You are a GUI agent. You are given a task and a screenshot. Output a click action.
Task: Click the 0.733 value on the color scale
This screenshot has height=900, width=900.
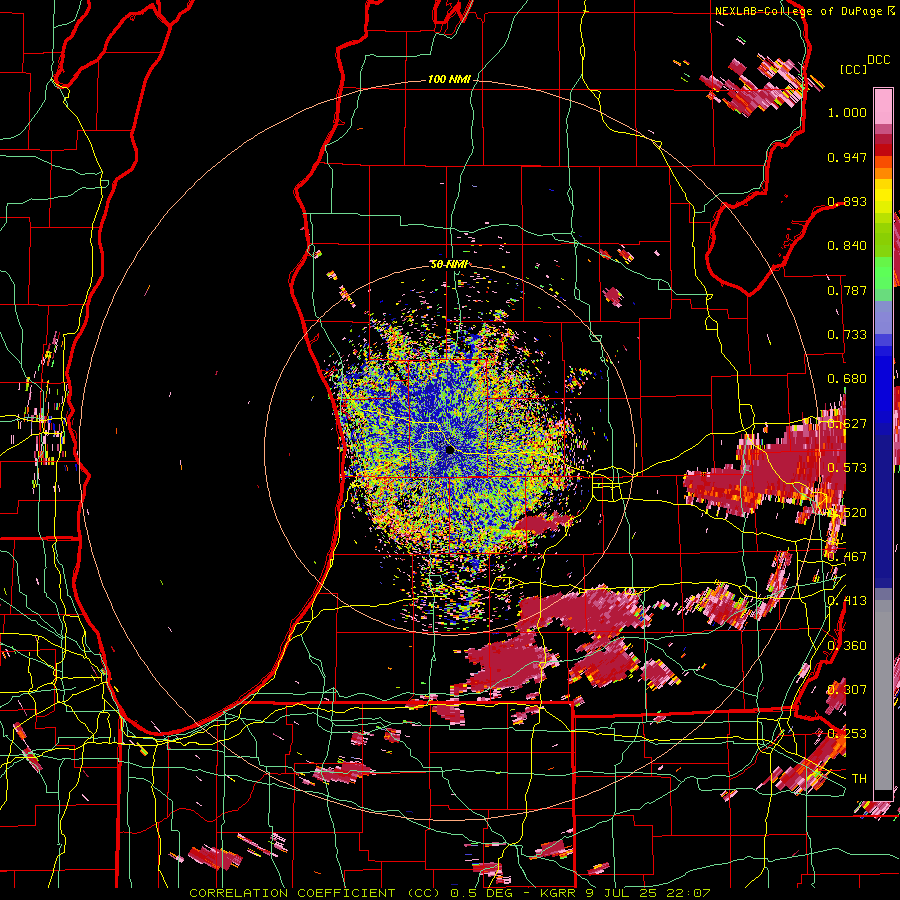(847, 335)
